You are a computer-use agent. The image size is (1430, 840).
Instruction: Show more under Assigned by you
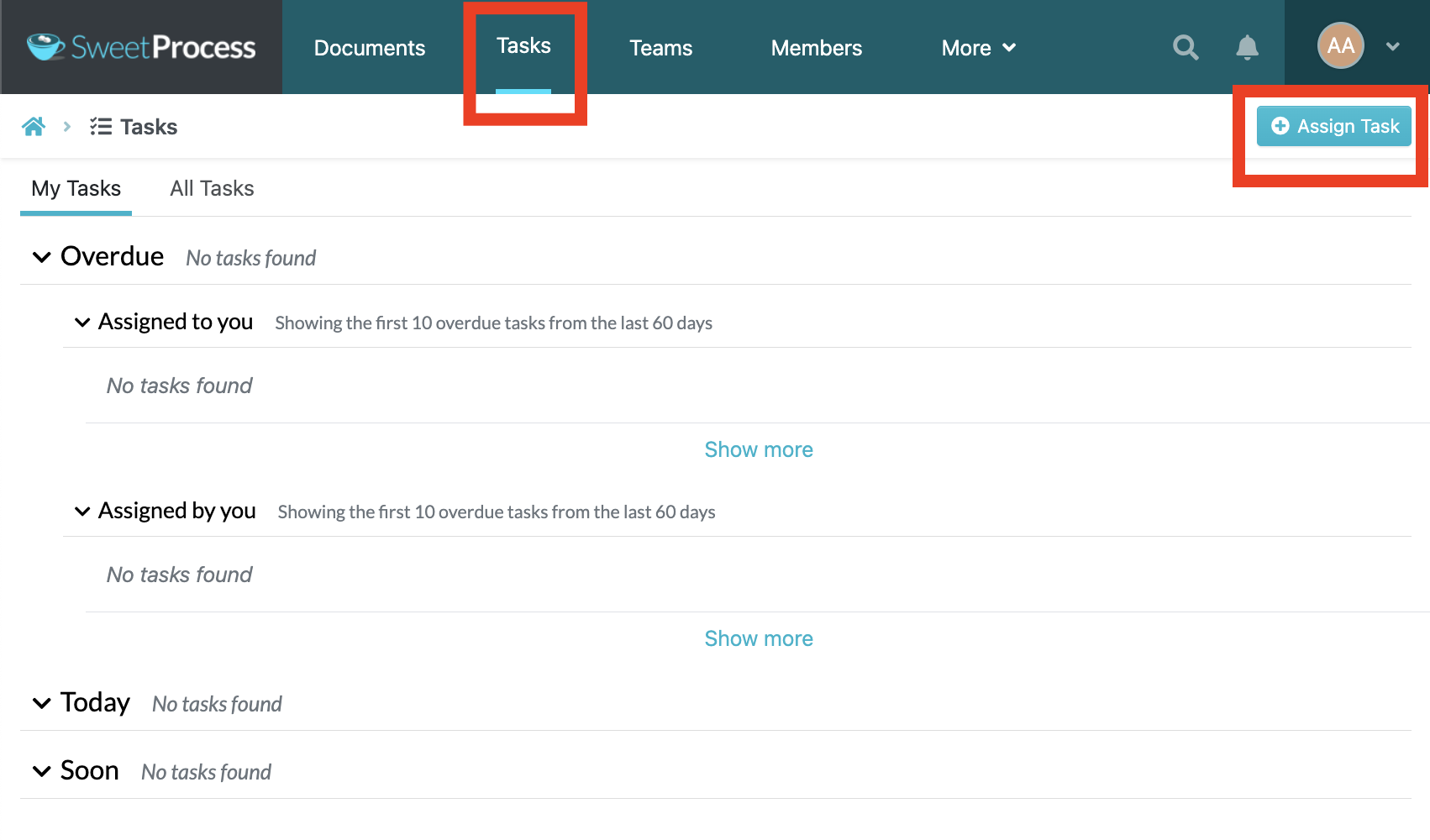(x=758, y=639)
